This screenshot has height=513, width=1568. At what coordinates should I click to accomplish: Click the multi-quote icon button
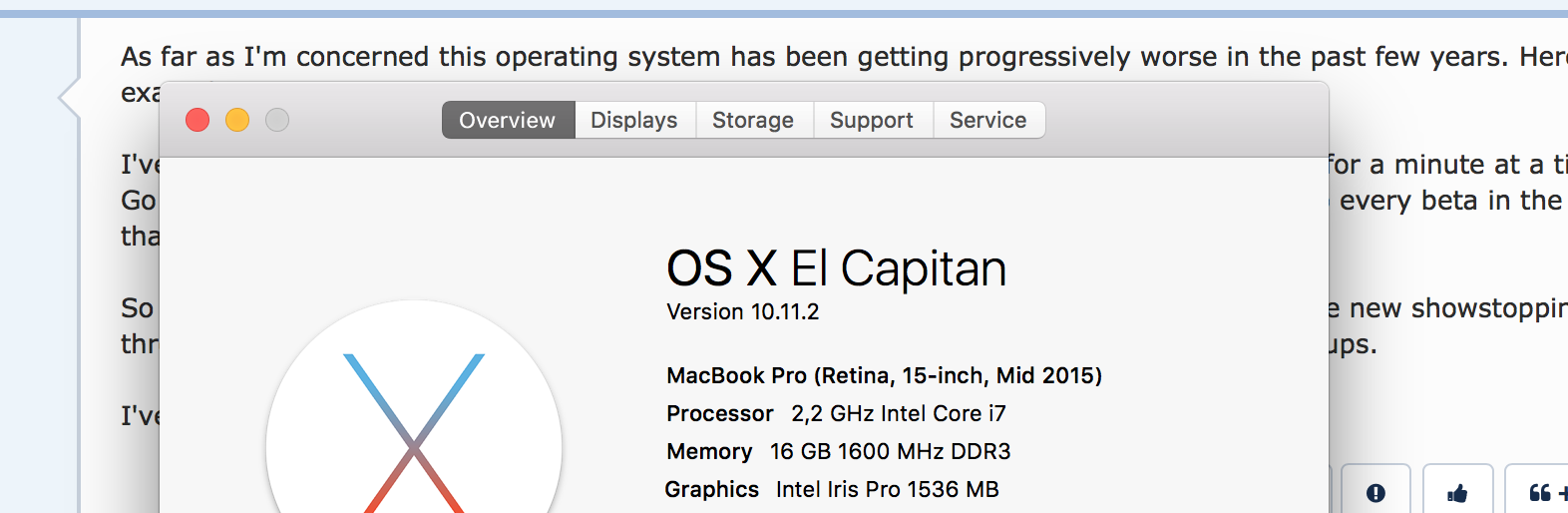click(1541, 492)
